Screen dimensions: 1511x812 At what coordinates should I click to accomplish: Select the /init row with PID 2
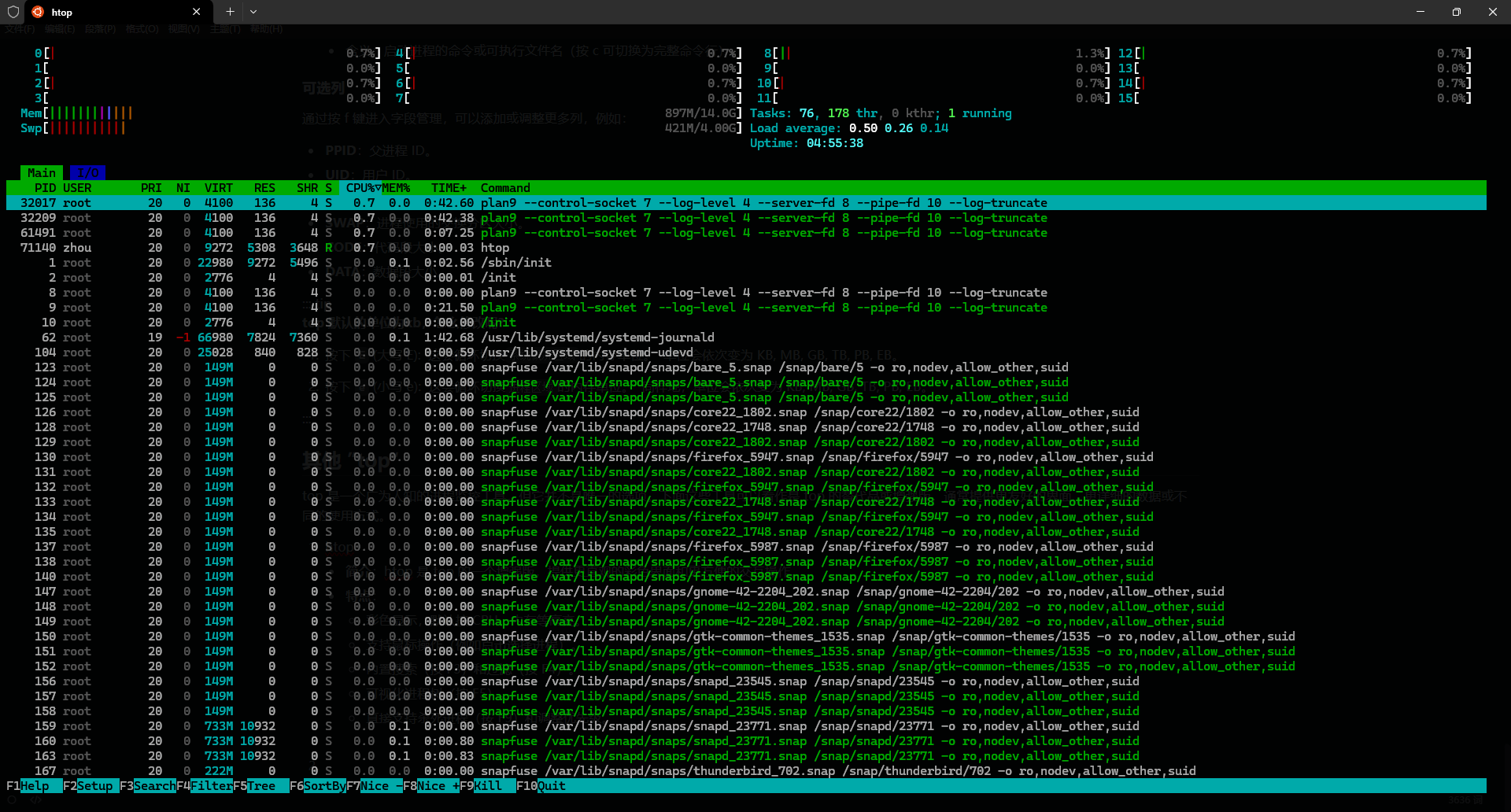coord(746,278)
